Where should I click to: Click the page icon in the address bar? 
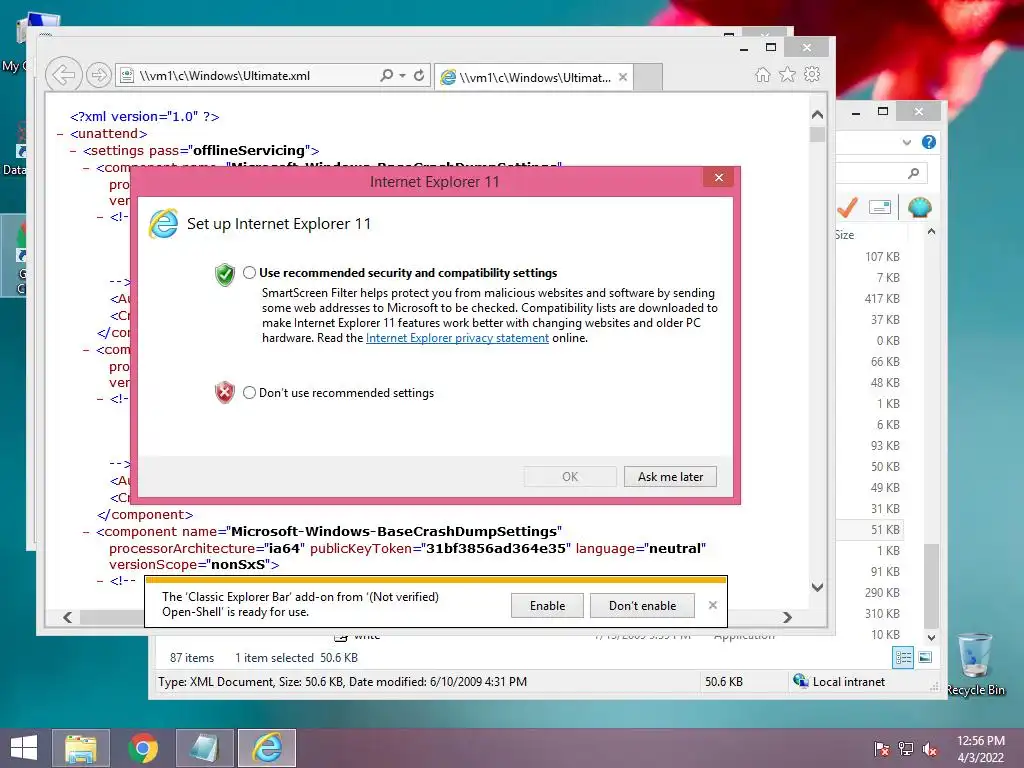click(x=127, y=76)
